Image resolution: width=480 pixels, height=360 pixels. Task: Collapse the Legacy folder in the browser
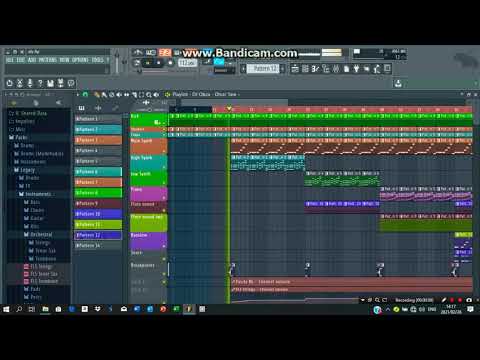click(x=27, y=170)
